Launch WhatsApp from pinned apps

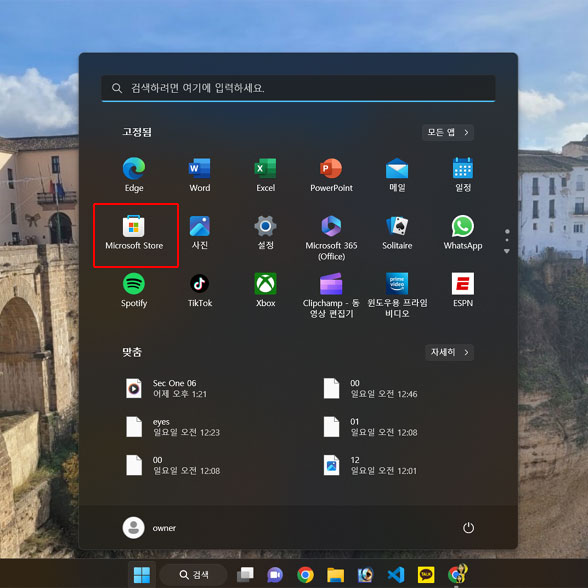tap(463, 232)
